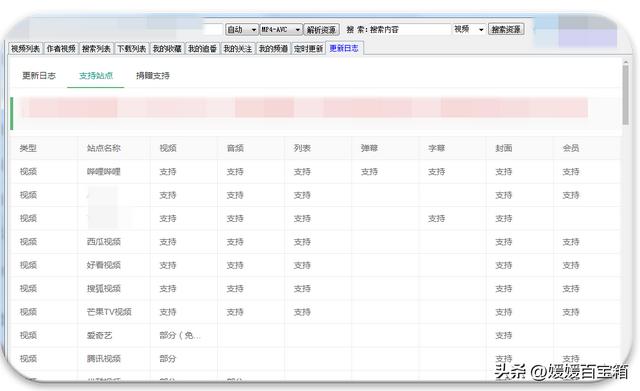Open the 视频 search type dropdown
The height and width of the screenshot is (391, 640).
pyautogui.click(x=469, y=29)
